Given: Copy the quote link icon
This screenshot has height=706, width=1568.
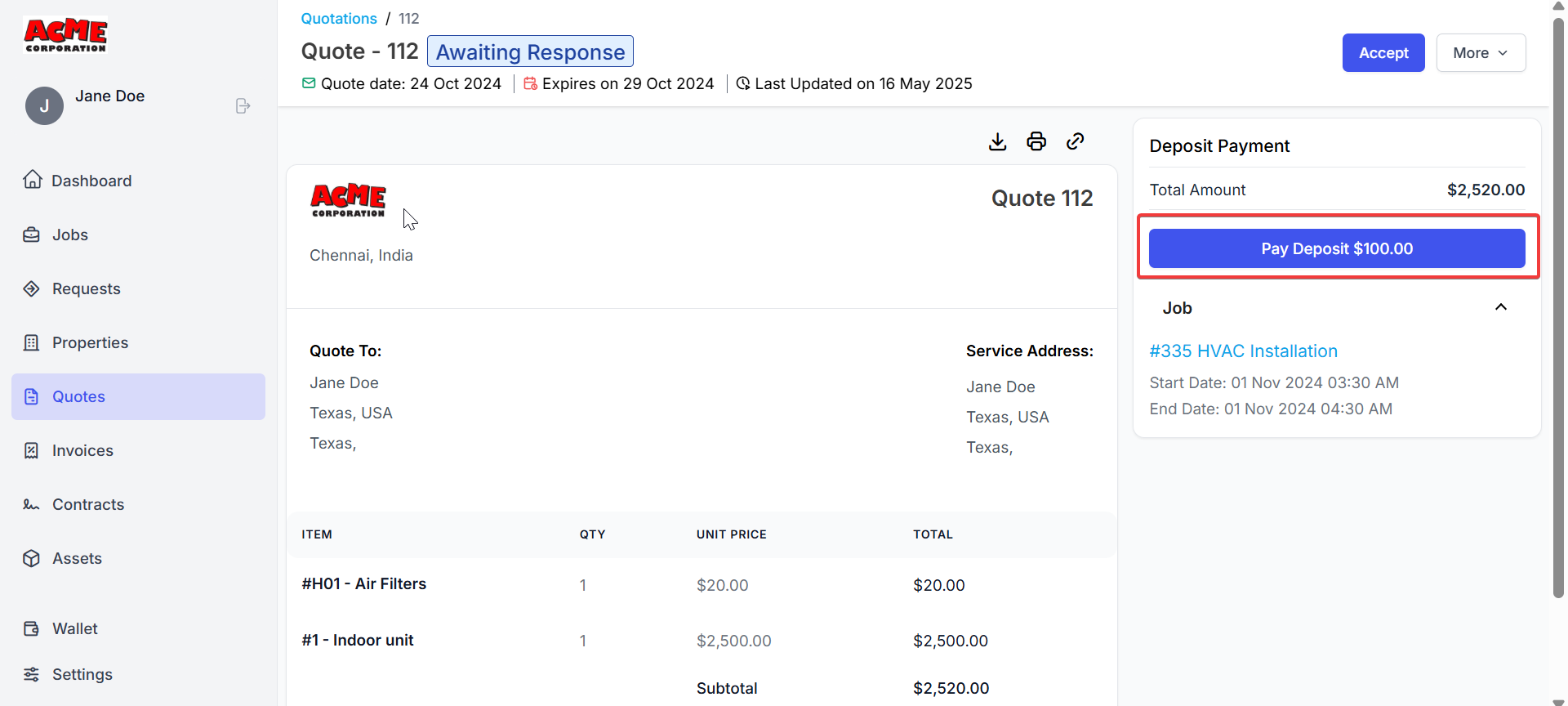Looking at the screenshot, I should pyautogui.click(x=1076, y=141).
